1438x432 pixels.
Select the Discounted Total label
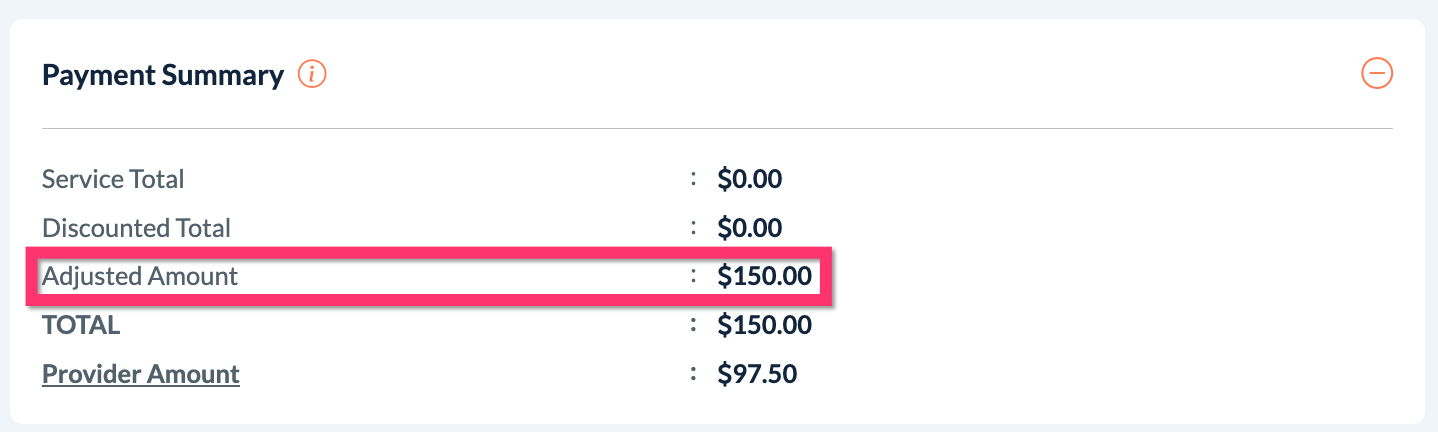pyautogui.click(x=136, y=228)
